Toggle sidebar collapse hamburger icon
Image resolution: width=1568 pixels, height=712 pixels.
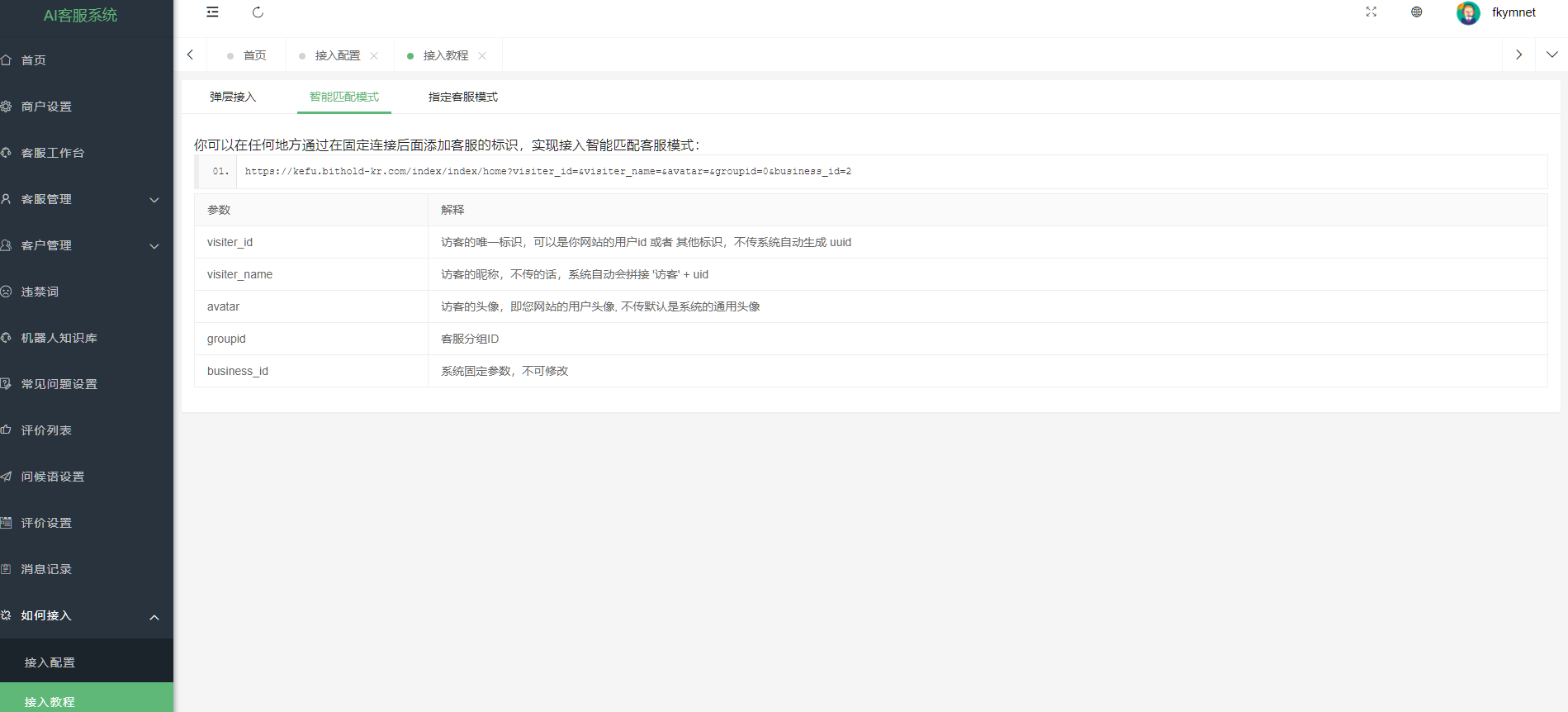pos(212,12)
